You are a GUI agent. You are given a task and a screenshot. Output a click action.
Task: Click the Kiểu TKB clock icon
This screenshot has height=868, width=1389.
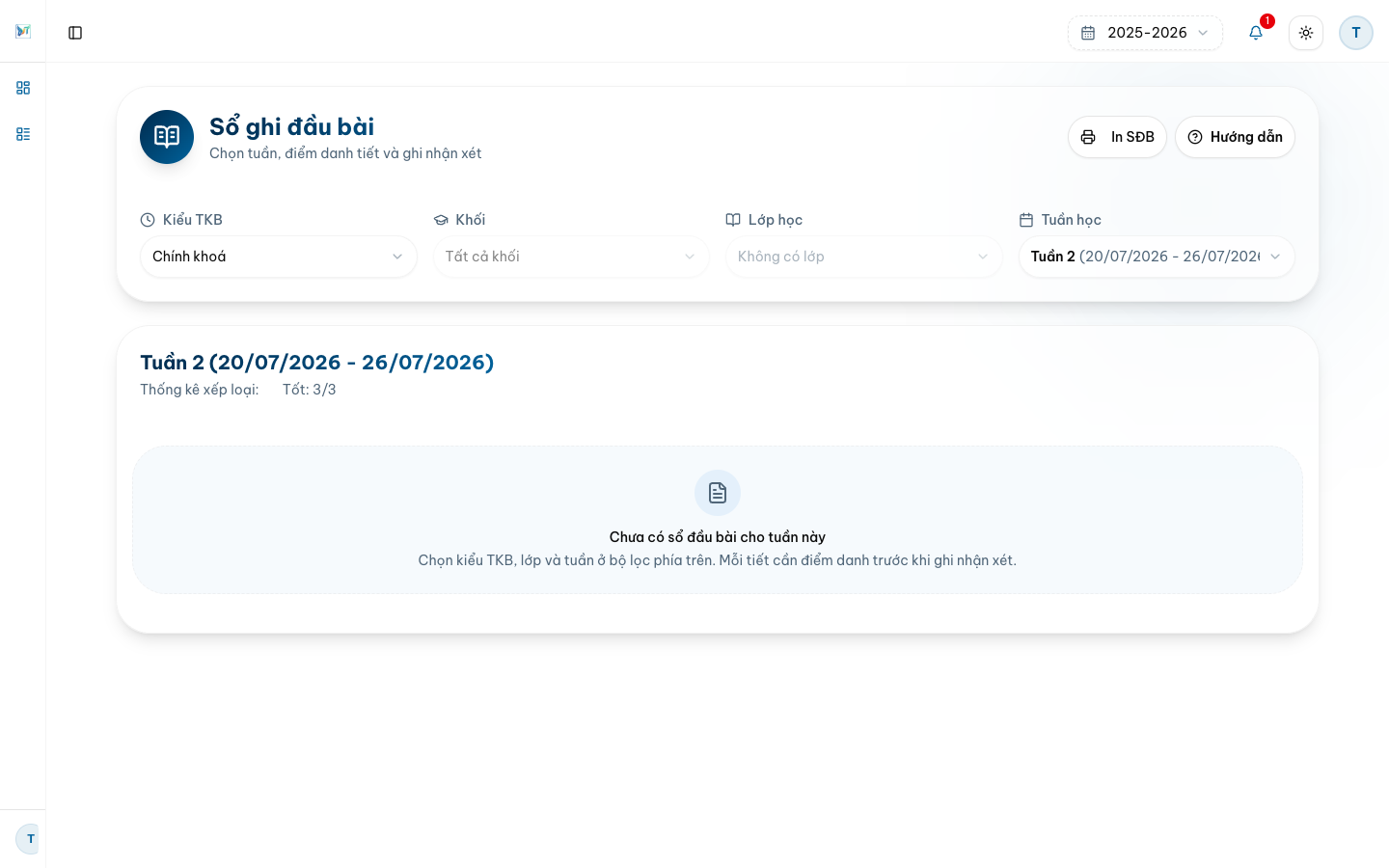click(x=148, y=220)
